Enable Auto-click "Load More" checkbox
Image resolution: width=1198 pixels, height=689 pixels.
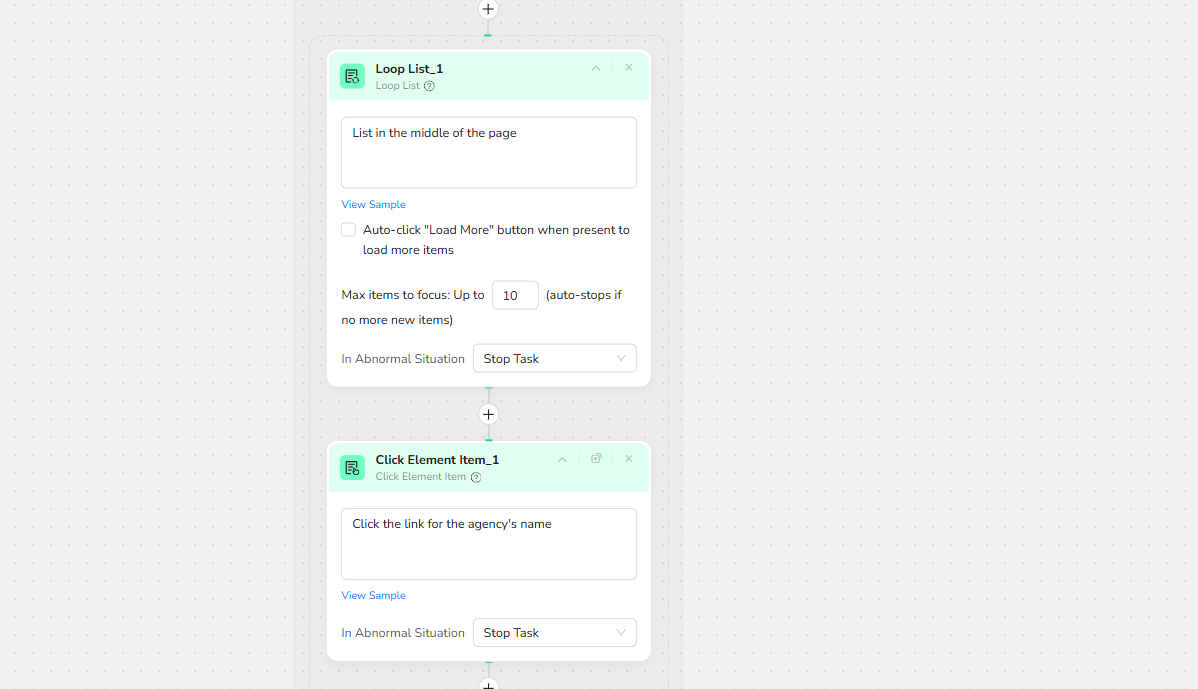(x=348, y=230)
